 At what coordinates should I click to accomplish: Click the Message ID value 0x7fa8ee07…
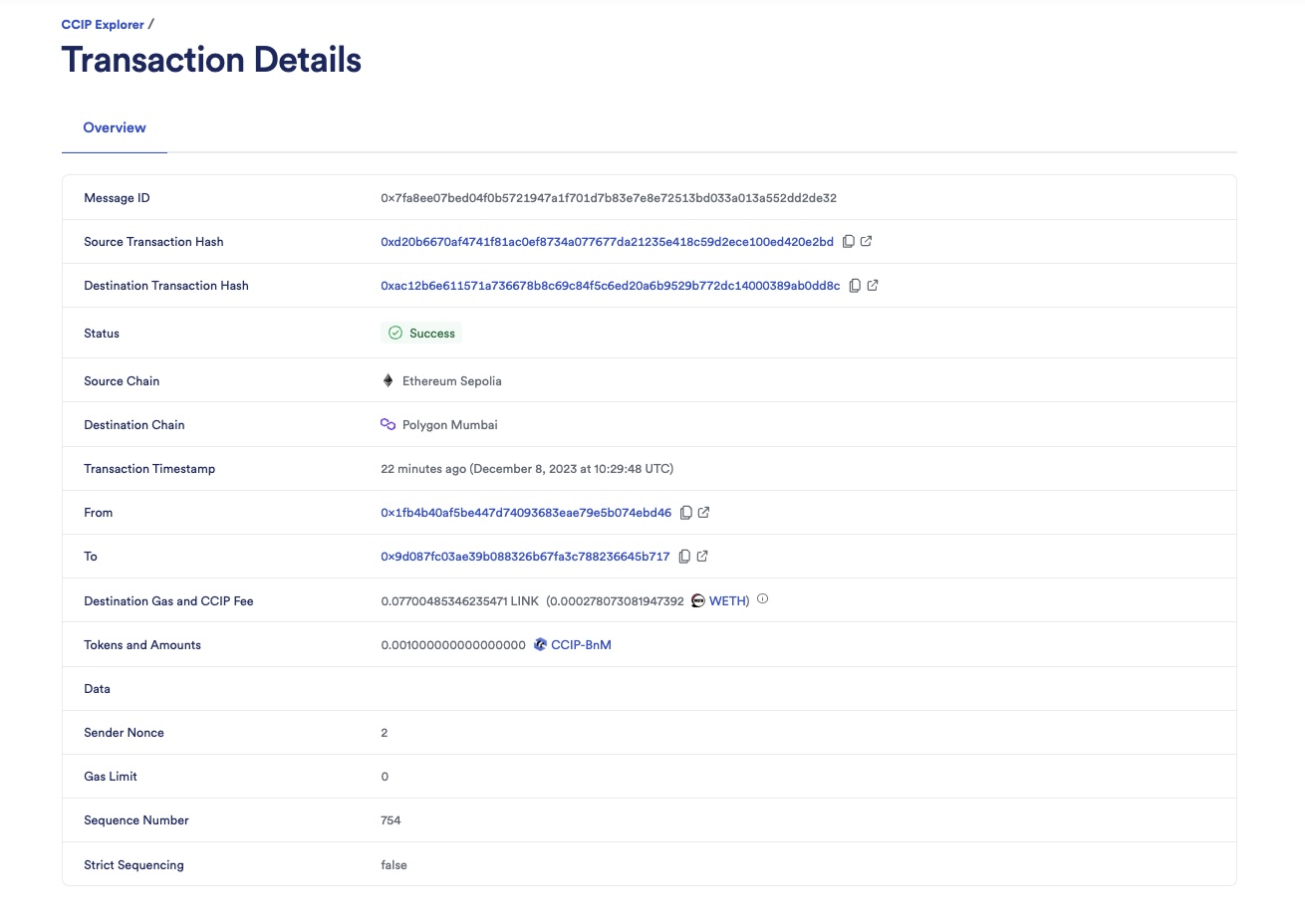(609, 198)
